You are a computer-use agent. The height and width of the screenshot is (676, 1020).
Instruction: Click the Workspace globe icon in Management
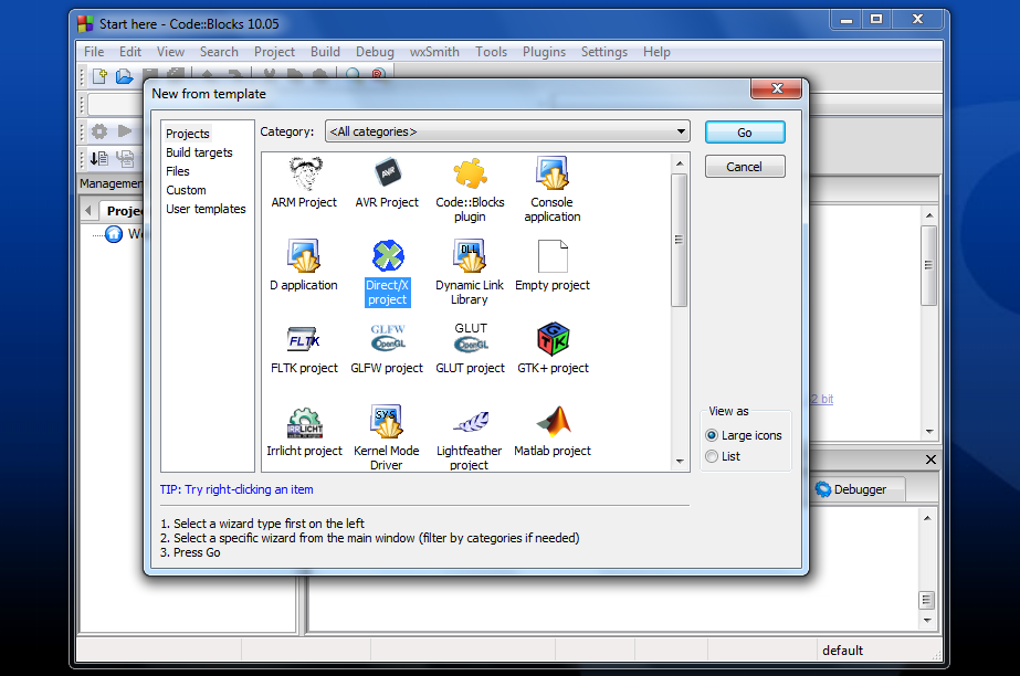click(x=114, y=234)
